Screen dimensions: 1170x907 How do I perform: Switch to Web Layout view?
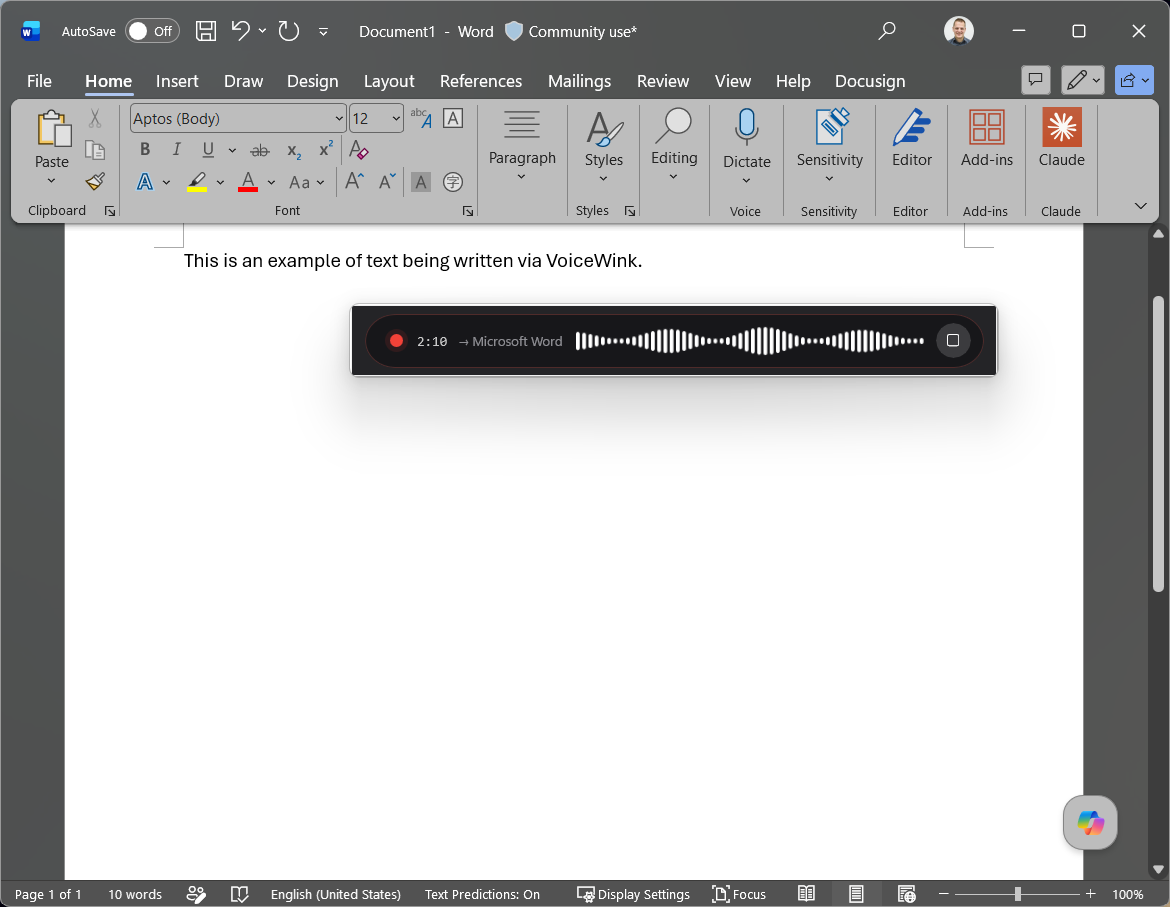[x=907, y=894]
